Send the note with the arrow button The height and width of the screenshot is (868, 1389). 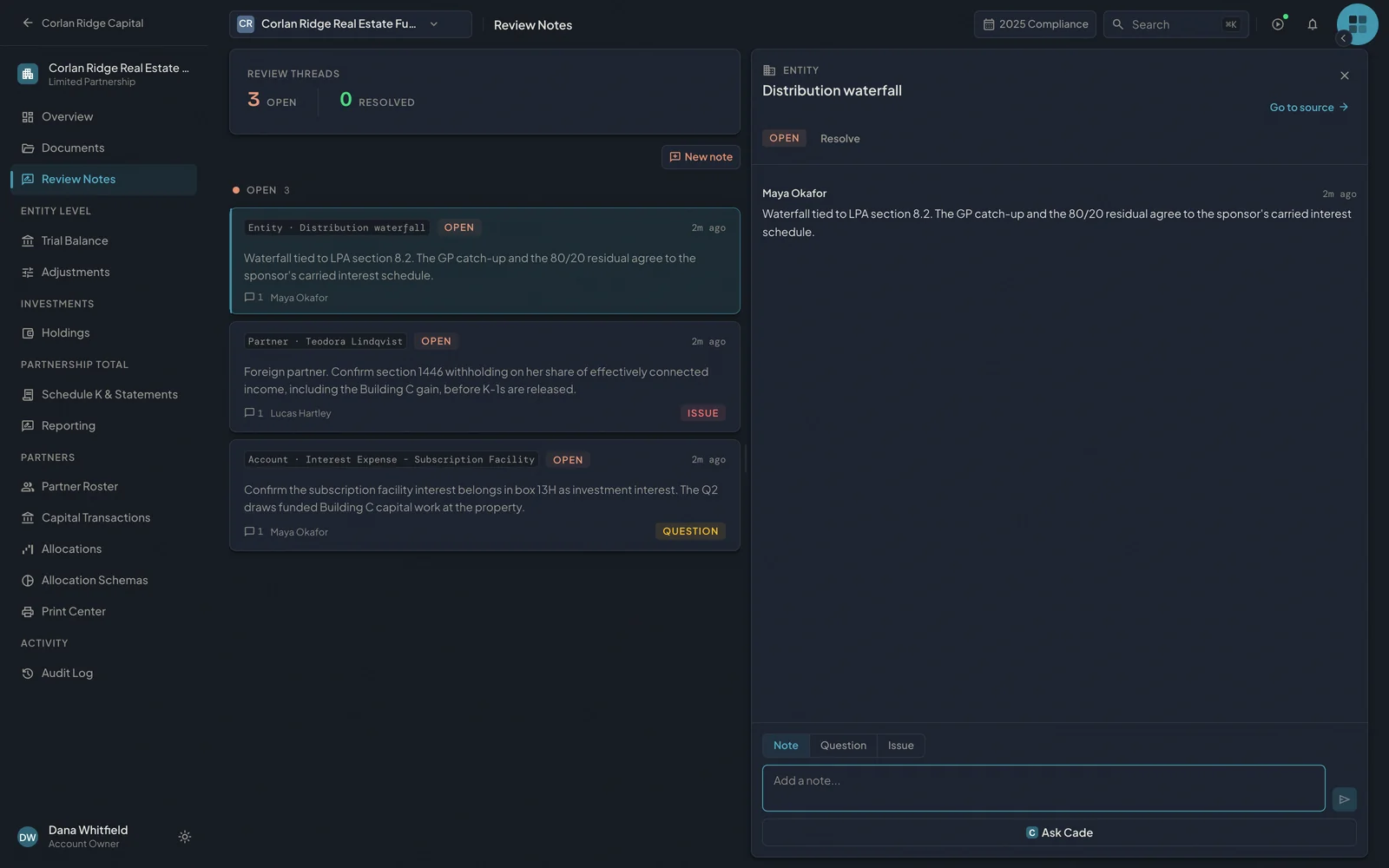click(x=1344, y=799)
